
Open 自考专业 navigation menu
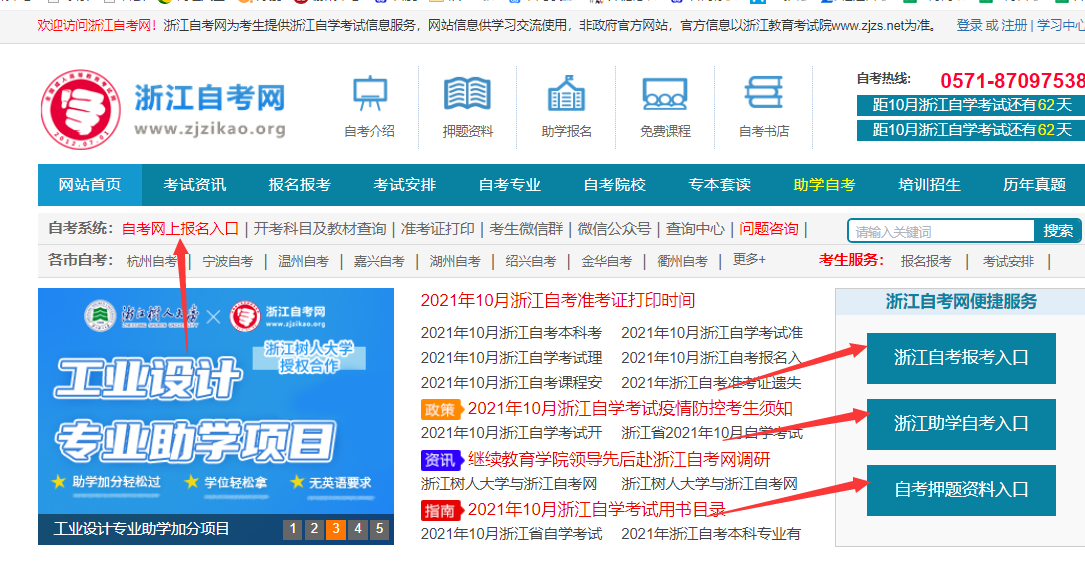pyautogui.click(x=509, y=185)
